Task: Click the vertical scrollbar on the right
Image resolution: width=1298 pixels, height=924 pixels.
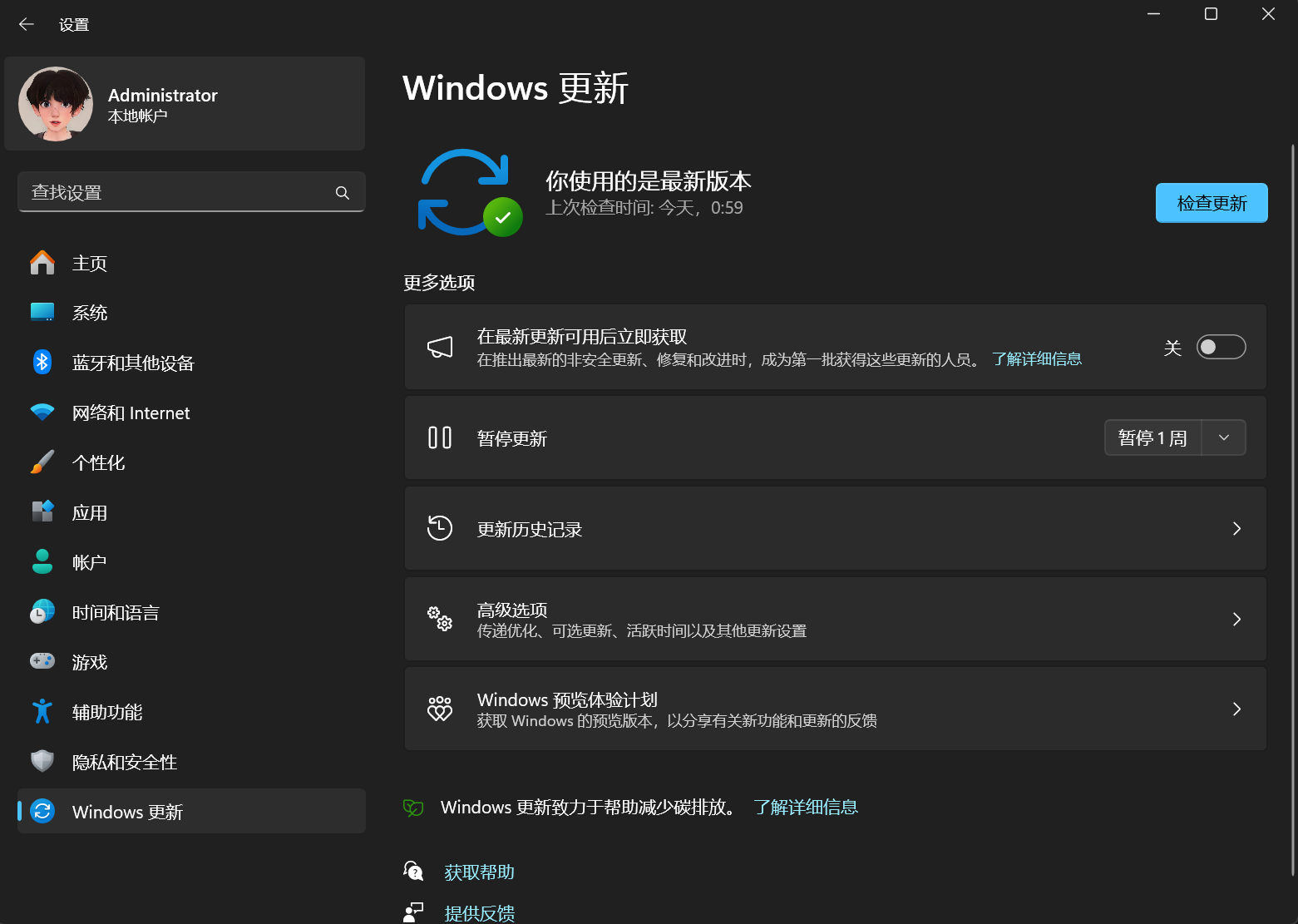Action: pos(1292,509)
